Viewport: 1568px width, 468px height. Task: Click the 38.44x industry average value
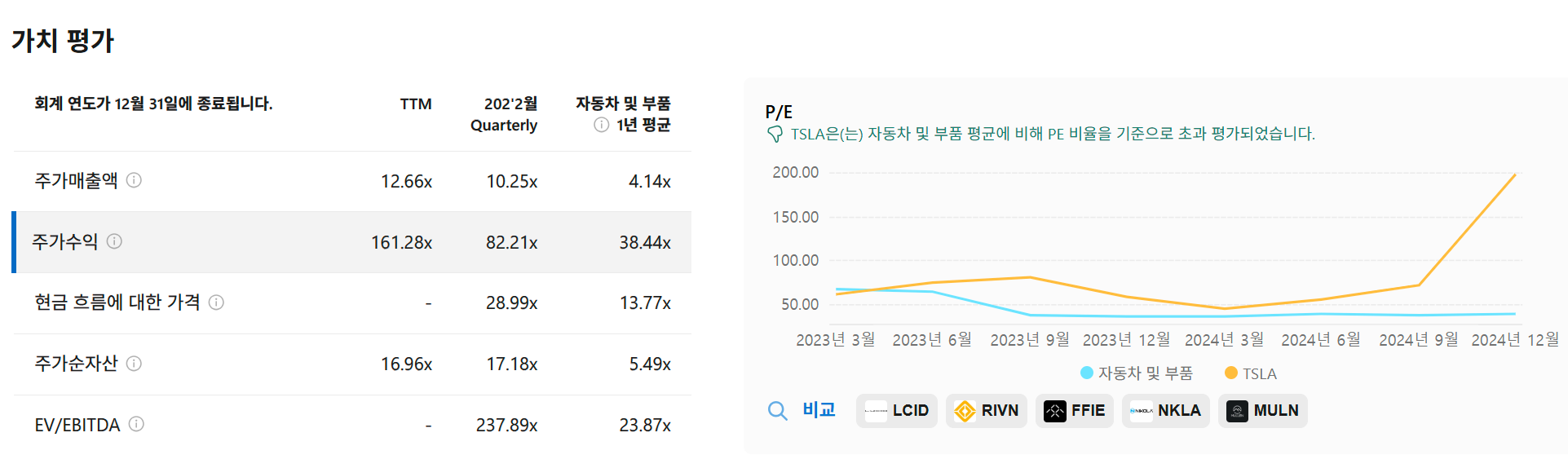pyautogui.click(x=645, y=243)
